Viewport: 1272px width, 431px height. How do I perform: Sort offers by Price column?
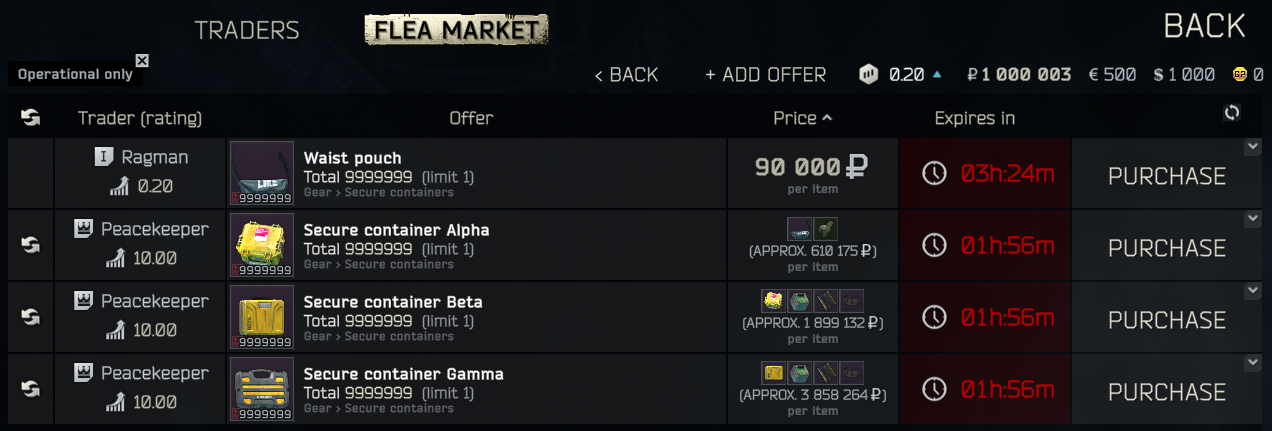pyautogui.click(x=802, y=118)
